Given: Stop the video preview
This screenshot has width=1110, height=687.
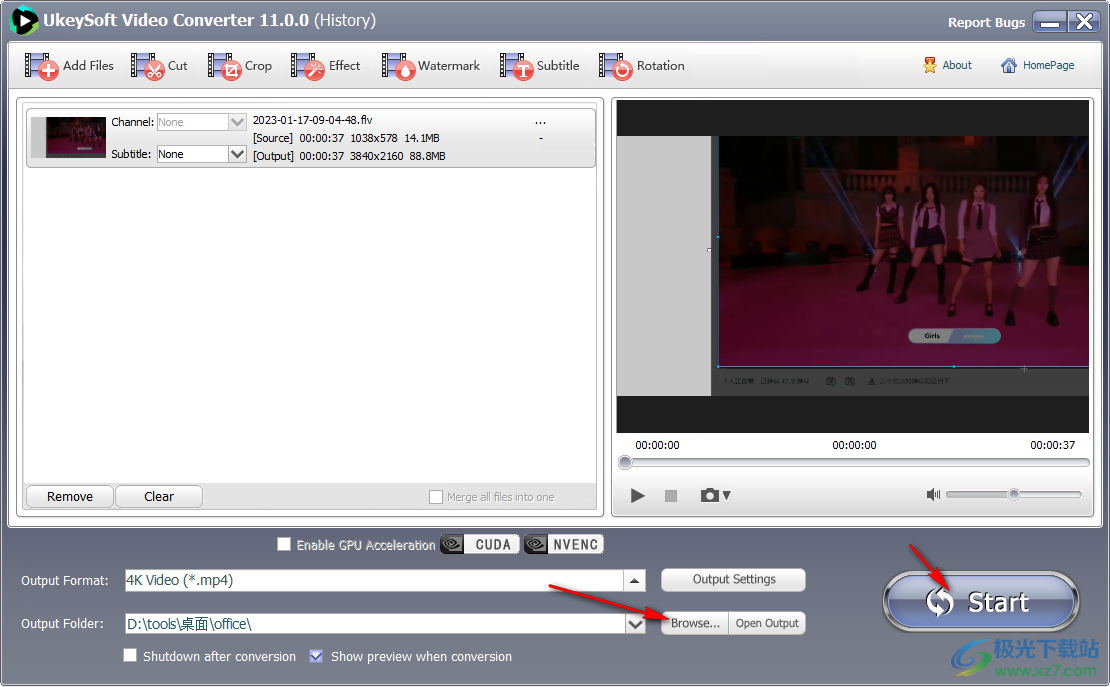Looking at the screenshot, I should click(x=671, y=496).
